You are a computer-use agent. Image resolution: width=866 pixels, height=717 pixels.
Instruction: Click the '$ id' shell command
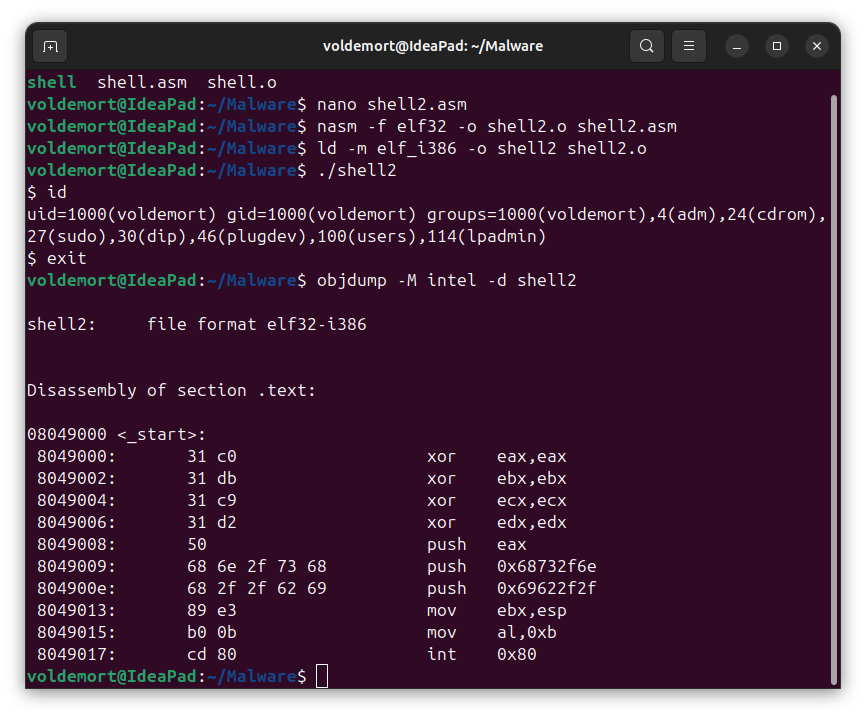[x=47, y=192]
